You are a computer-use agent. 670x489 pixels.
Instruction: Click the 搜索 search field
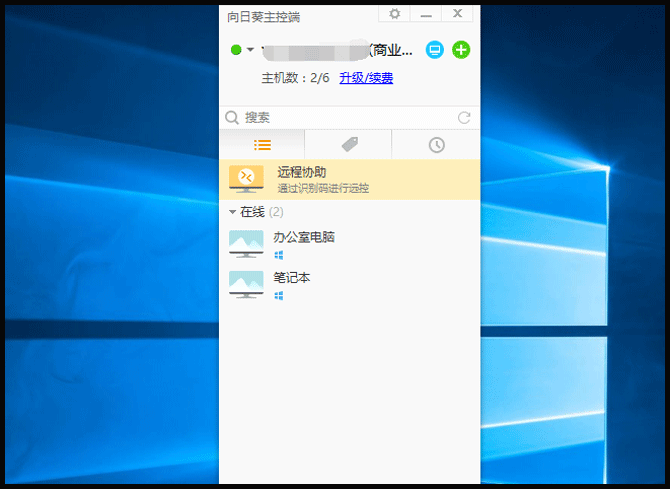click(x=349, y=118)
